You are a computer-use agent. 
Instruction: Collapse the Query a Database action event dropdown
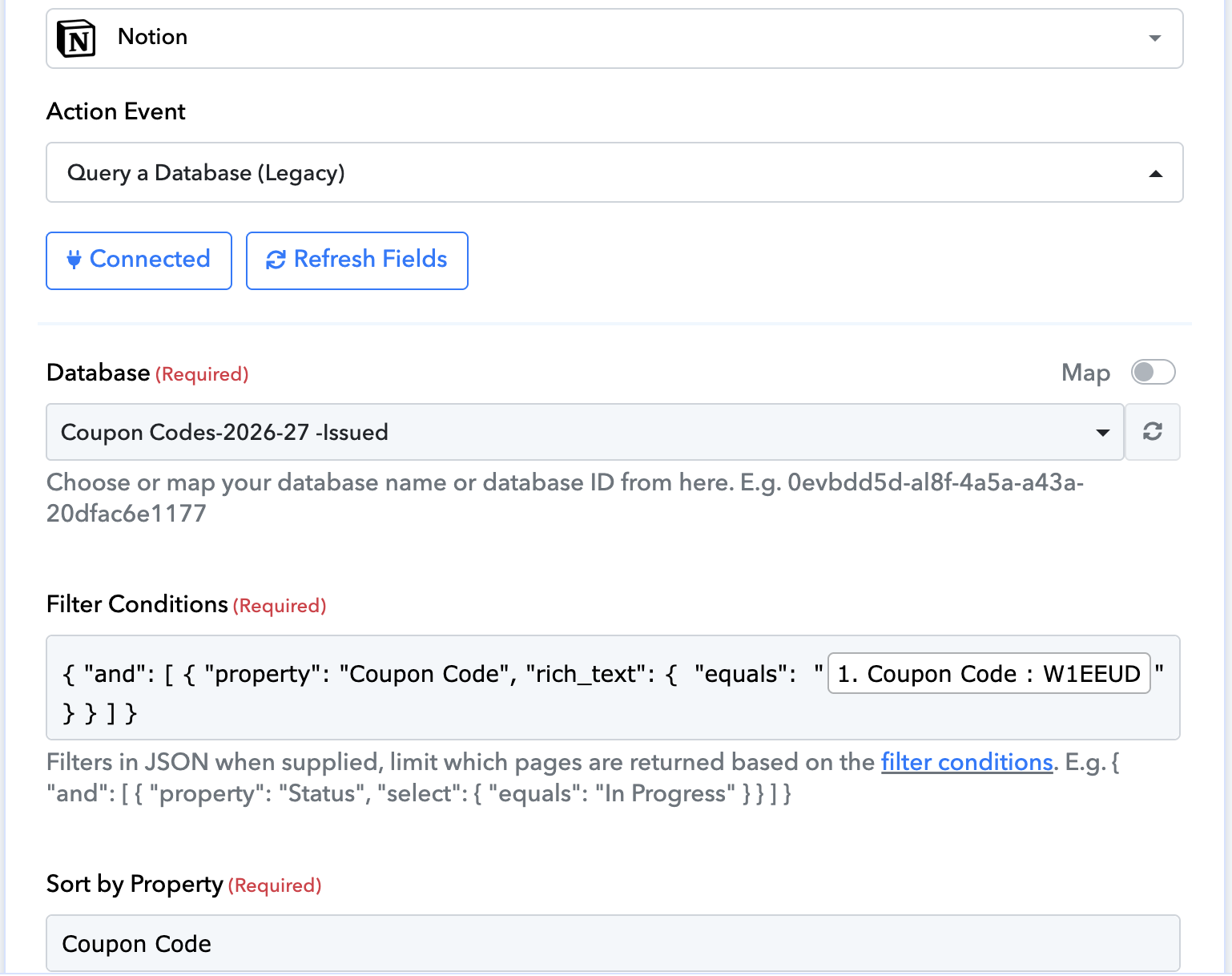[x=1155, y=174]
